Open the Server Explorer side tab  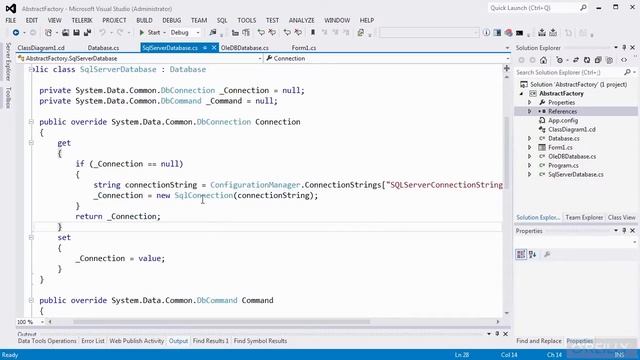point(8,62)
